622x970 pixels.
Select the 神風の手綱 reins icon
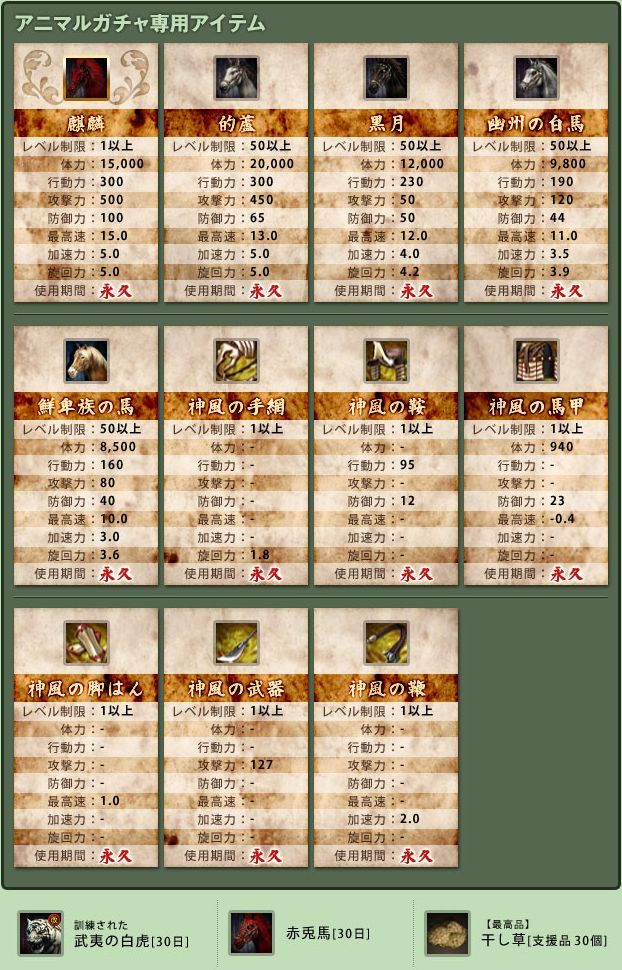(236, 361)
